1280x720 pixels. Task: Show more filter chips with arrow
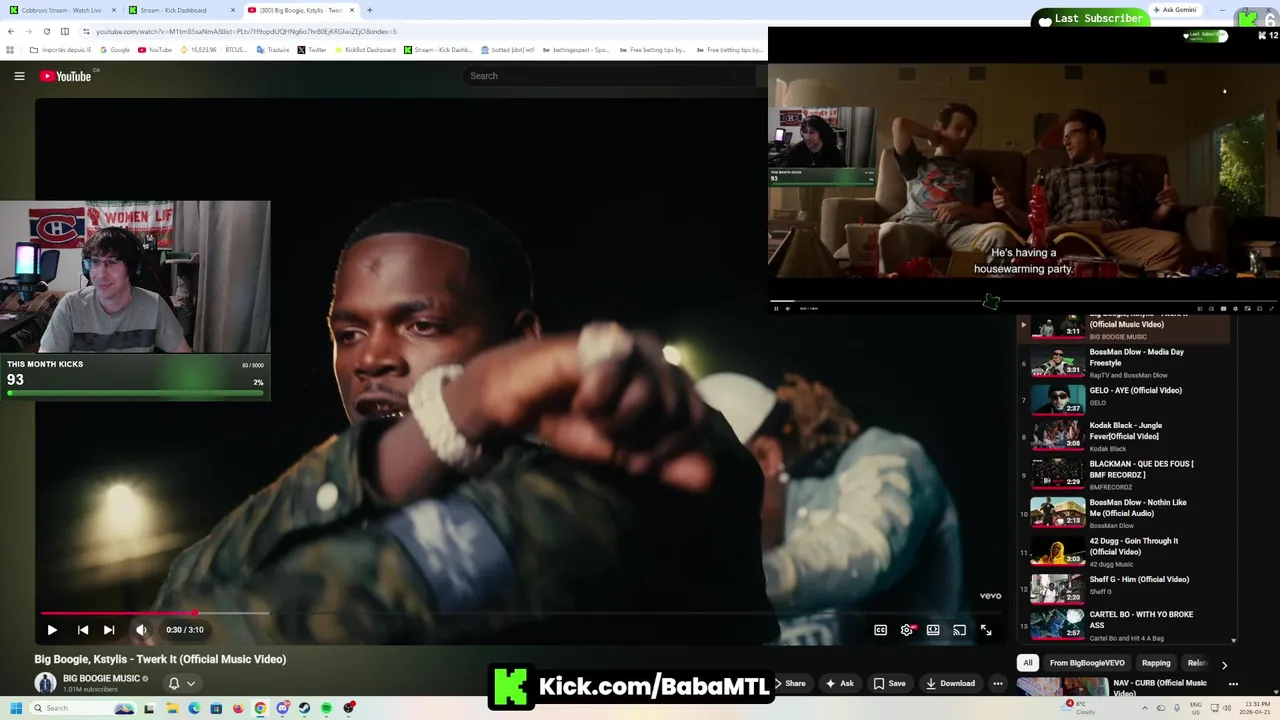[x=1224, y=664]
